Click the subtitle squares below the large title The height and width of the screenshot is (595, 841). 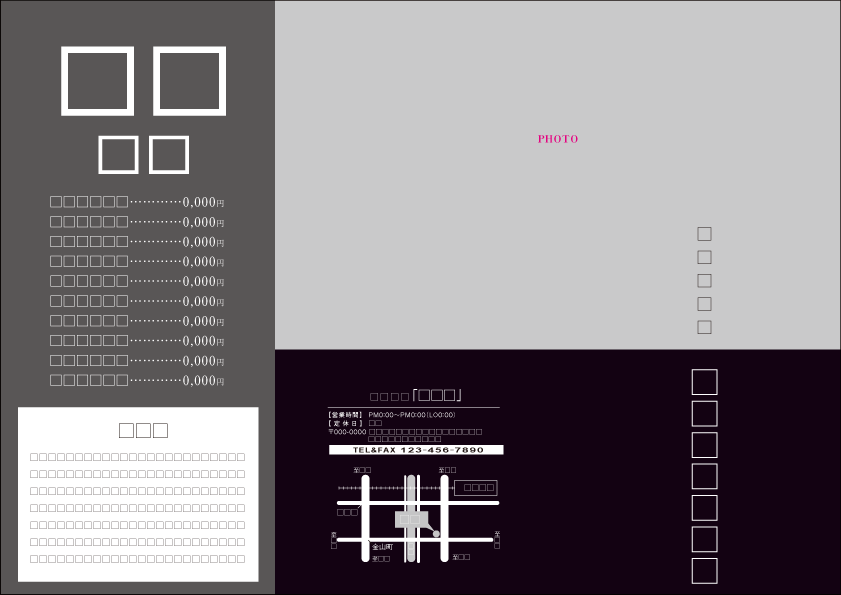(144, 155)
